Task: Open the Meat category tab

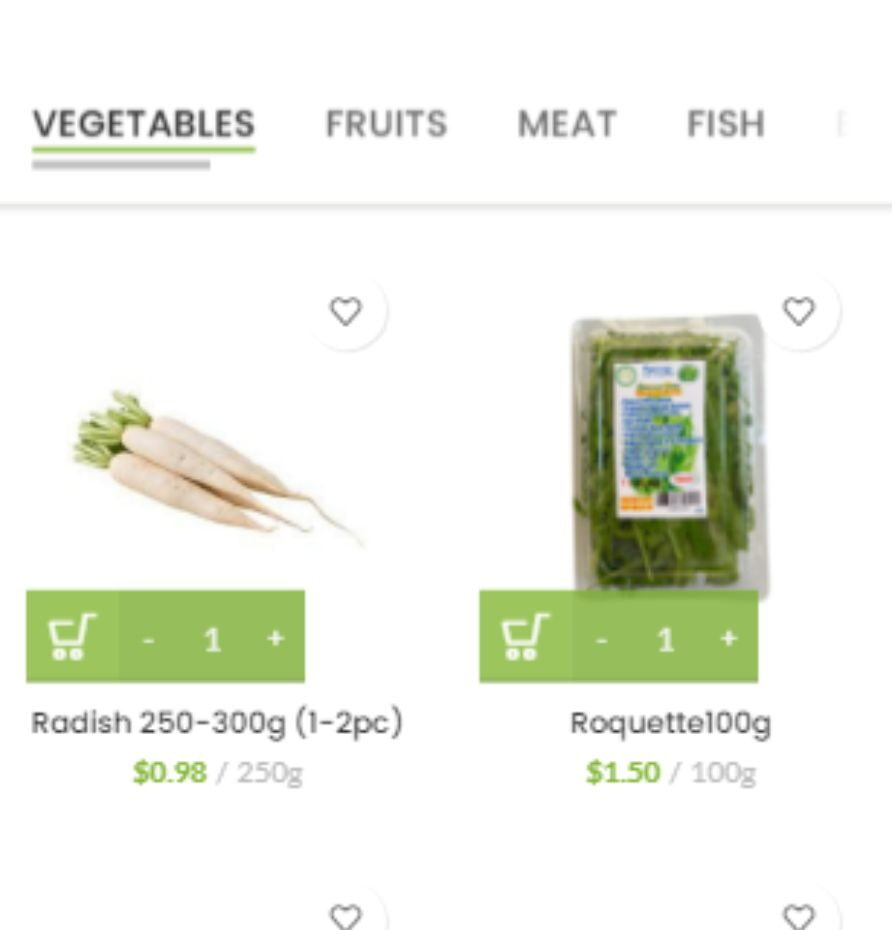Action: 566,124
